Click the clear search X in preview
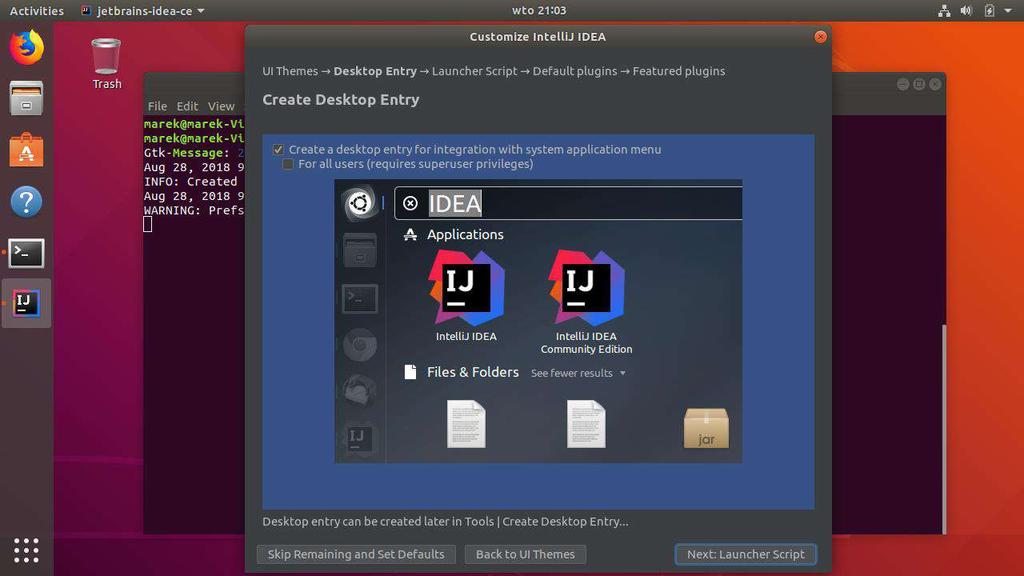 click(410, 203)
